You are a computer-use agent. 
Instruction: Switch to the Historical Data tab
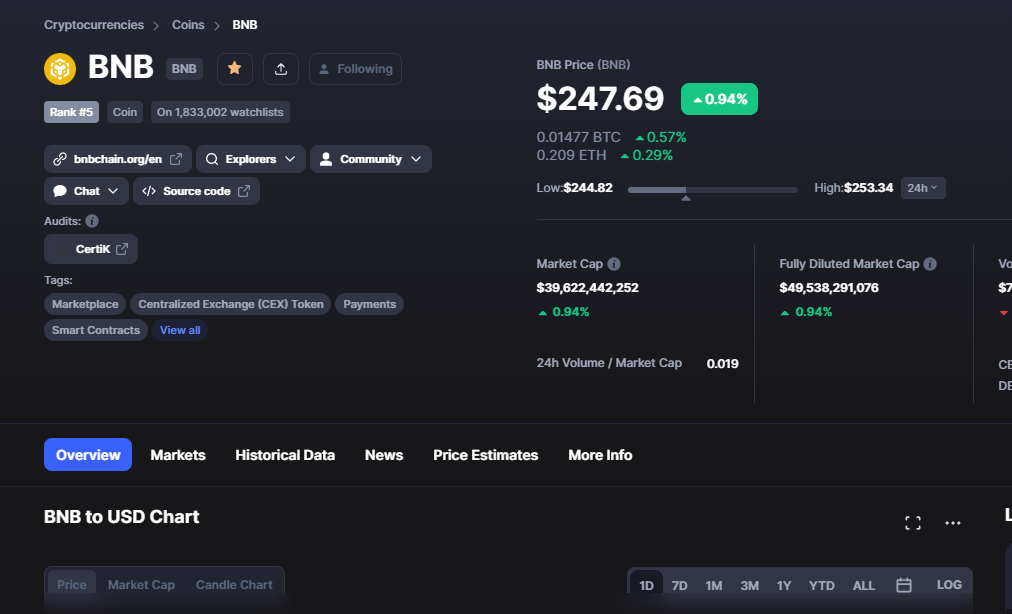pyautogui.click(x=285, y=455)
